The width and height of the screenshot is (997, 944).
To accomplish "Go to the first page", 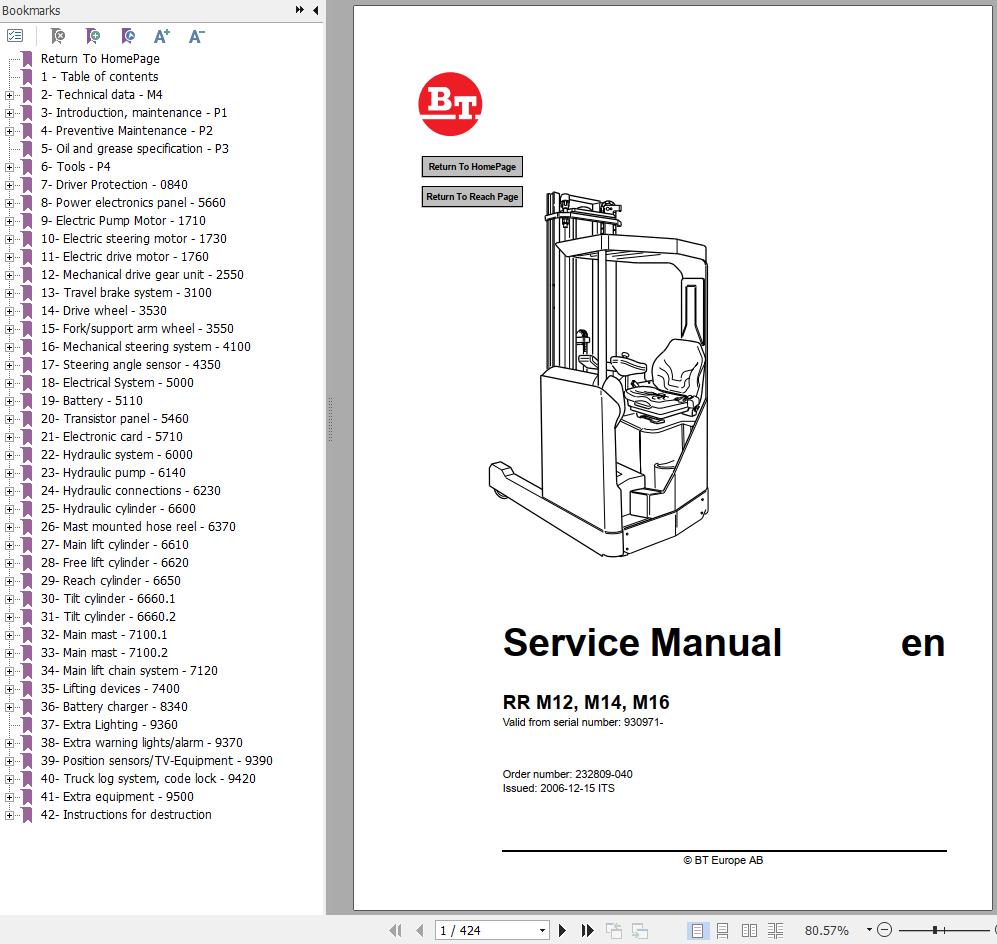I will (x=395, y=930).
